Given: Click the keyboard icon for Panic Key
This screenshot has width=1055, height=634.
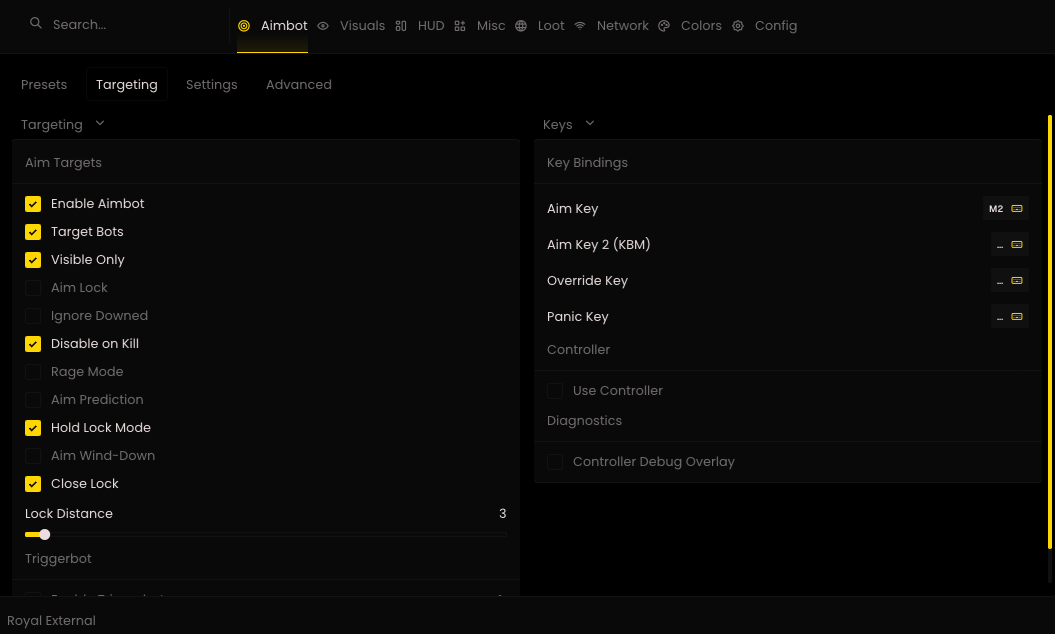Looking at the screenshot, I should click(x=1017, y=316).
